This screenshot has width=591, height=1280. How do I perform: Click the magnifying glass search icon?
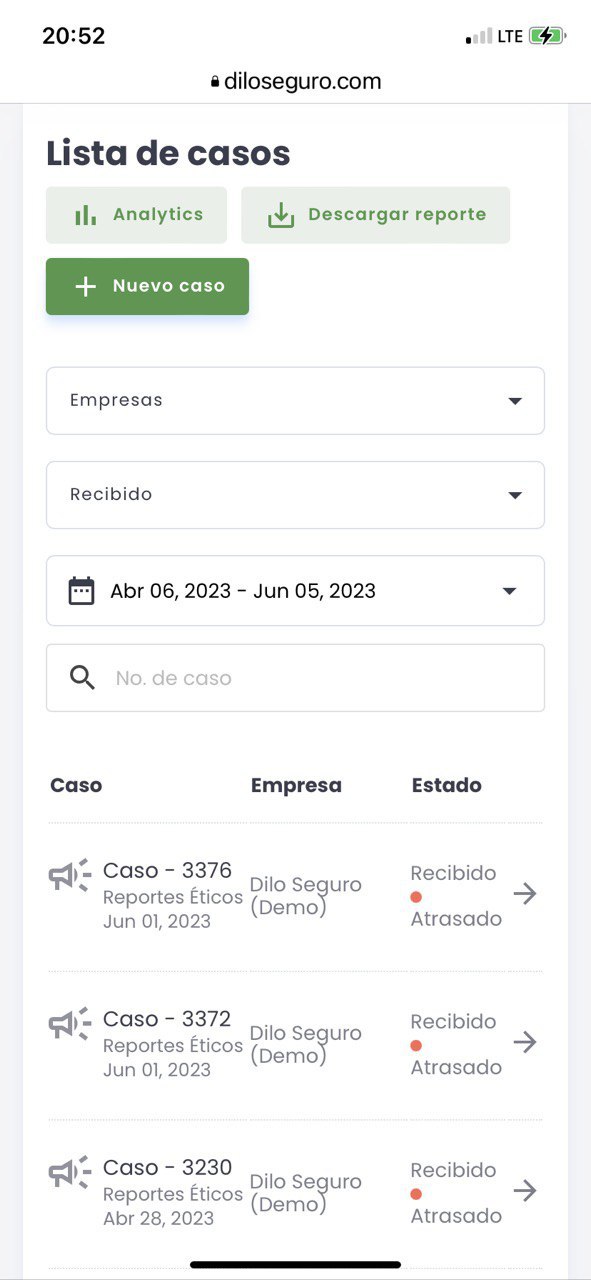coord(82,678)
